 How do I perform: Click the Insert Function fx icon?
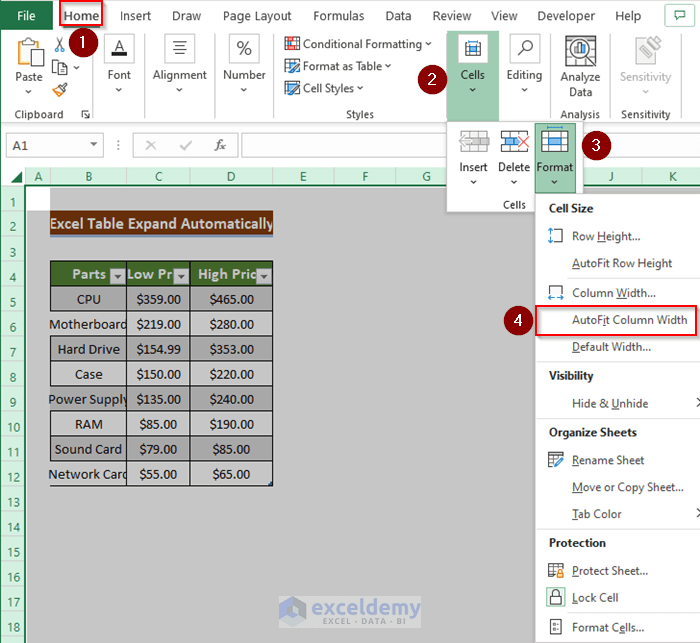click(x=220, y=145)
